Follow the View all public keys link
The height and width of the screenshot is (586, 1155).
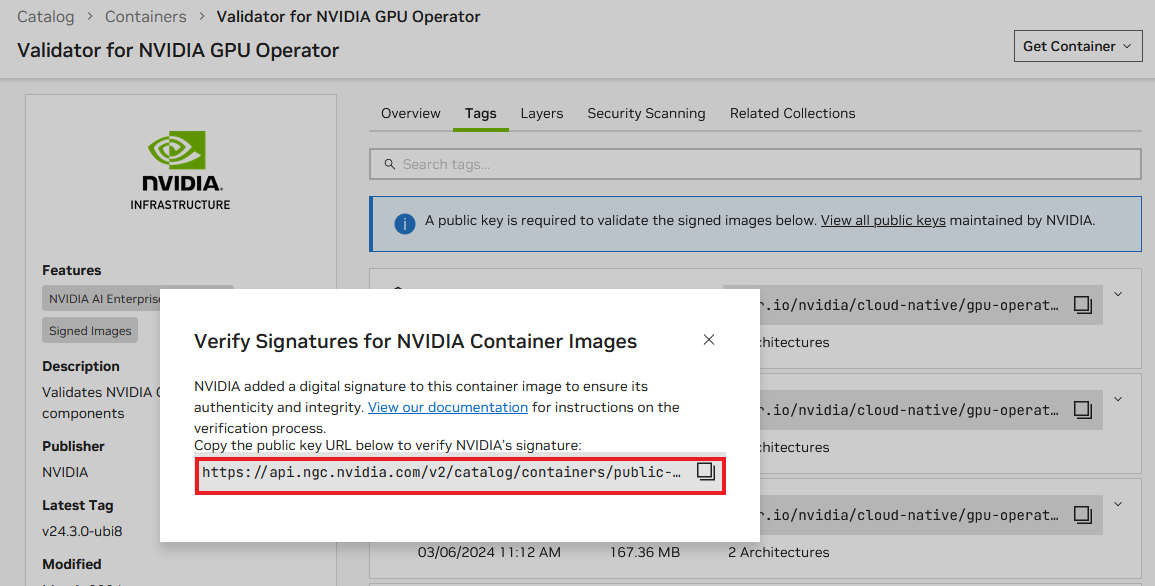(883, 220)
